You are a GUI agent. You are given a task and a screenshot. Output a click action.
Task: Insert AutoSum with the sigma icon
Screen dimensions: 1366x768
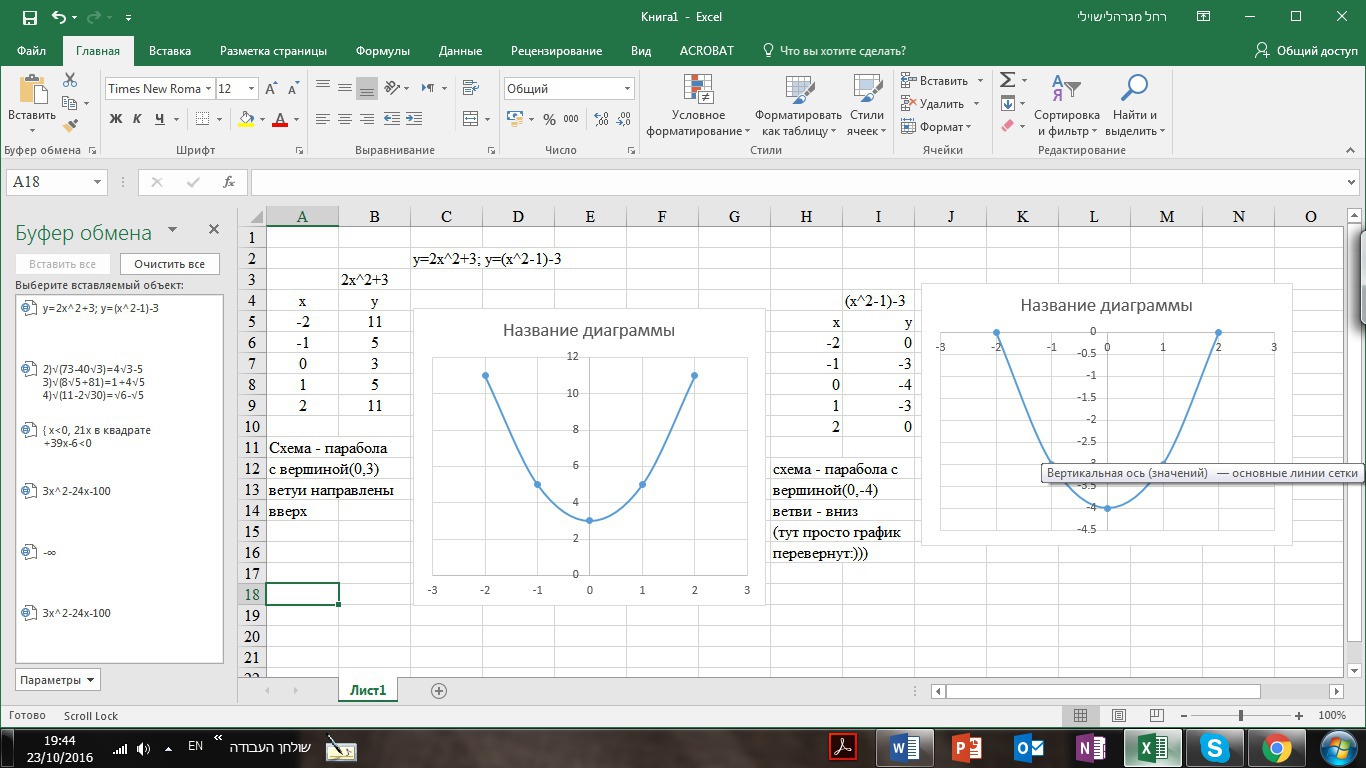pyautogui.click(x=1008, y=80)
